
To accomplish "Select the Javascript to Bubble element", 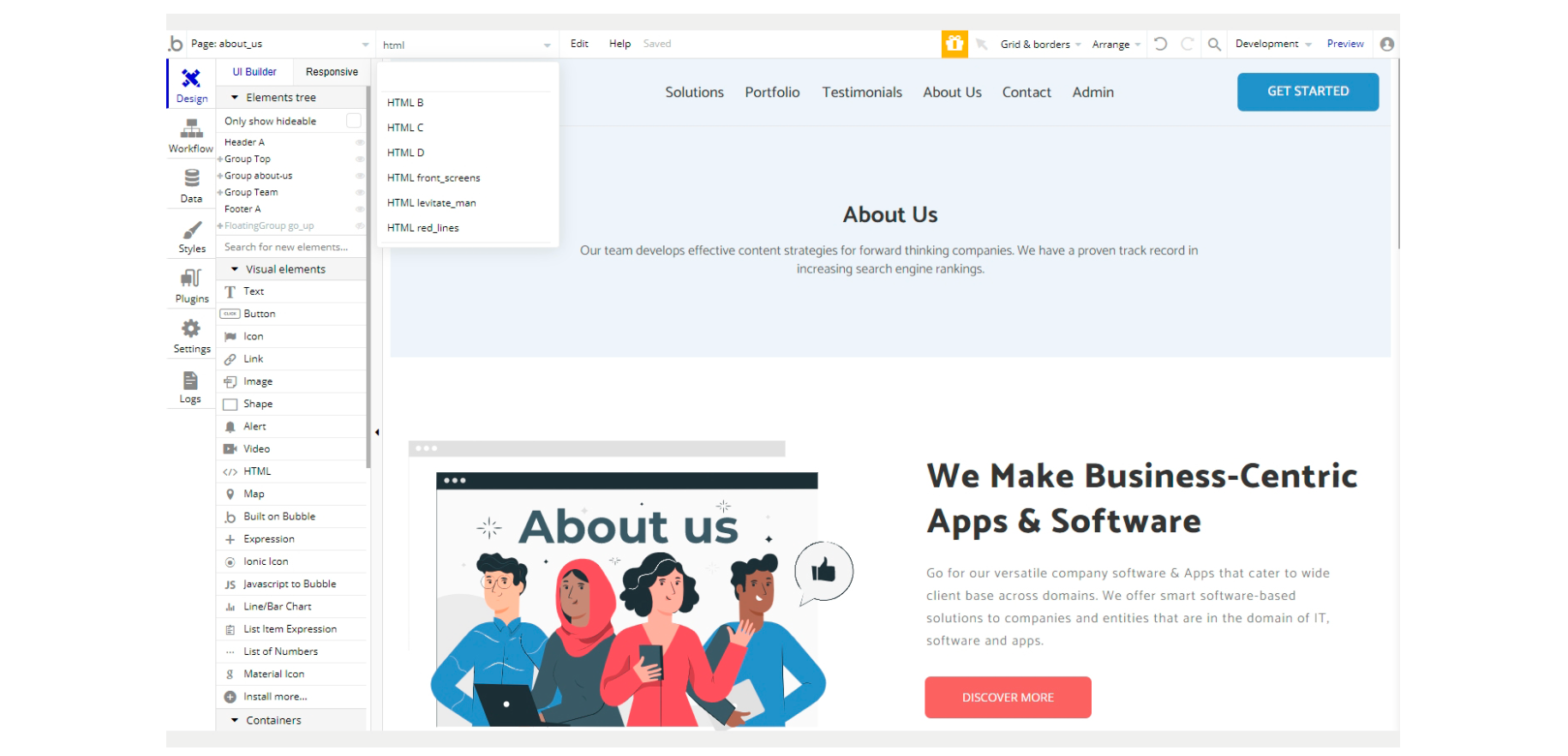I will 293,584.
